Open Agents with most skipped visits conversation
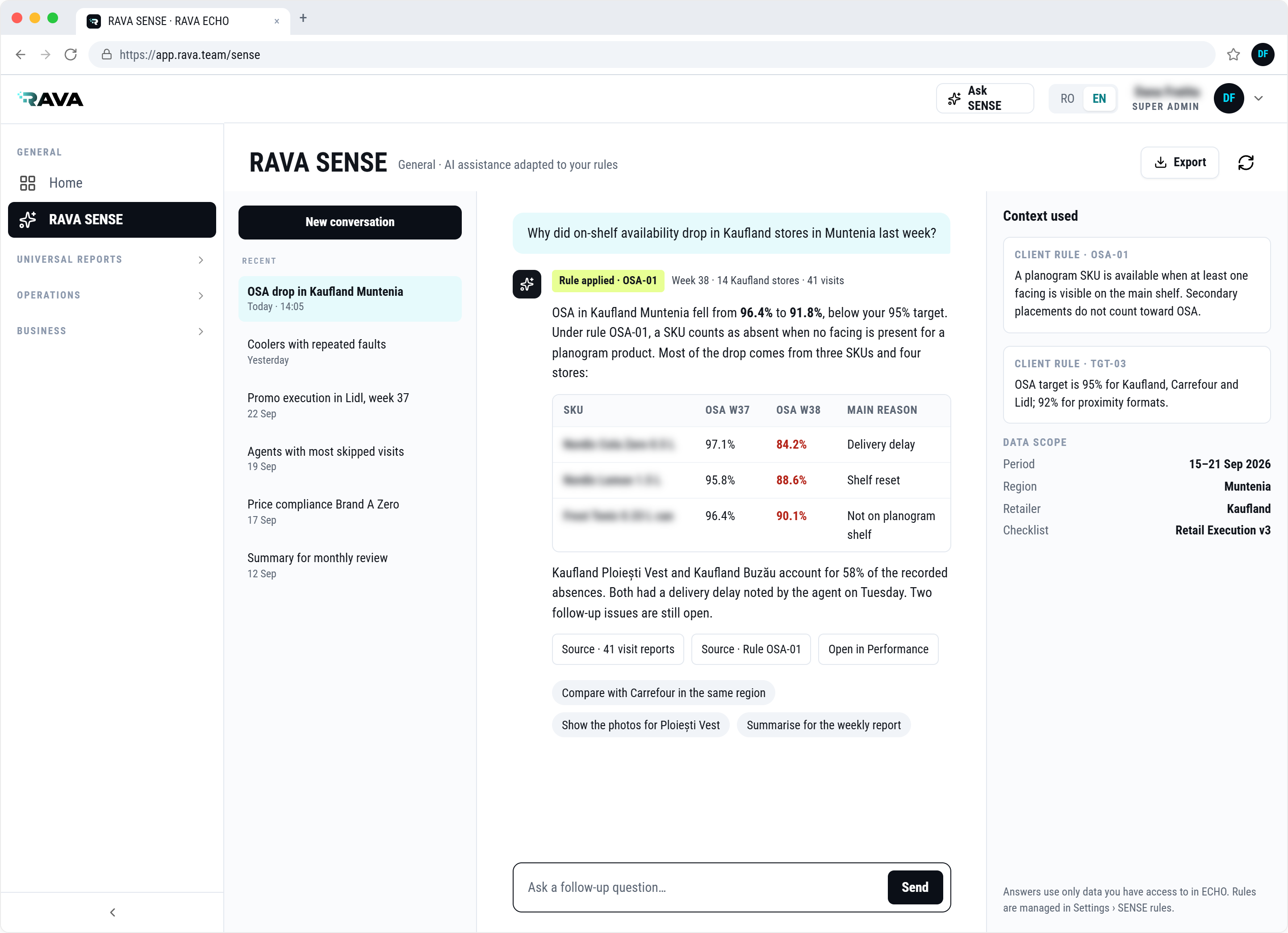The height and width of the screenshot is (933, 1288). [350, 458]
